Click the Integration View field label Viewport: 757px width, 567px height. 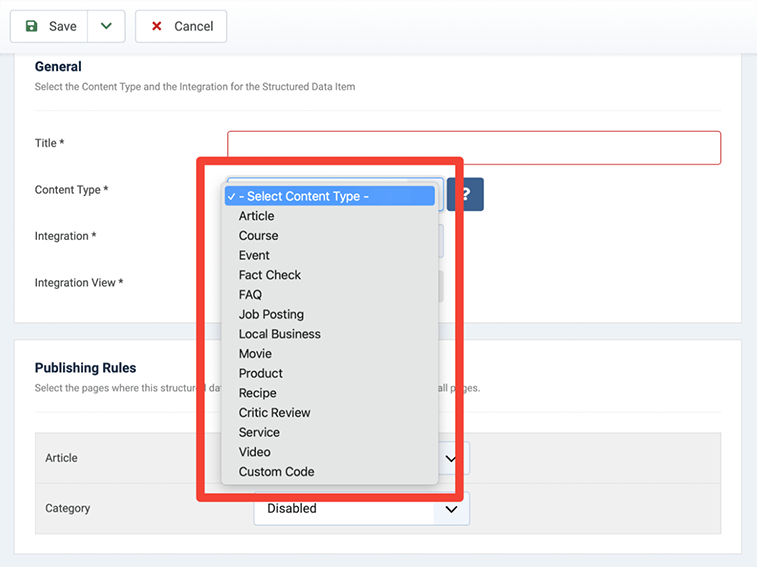click(x=79, y=283)
